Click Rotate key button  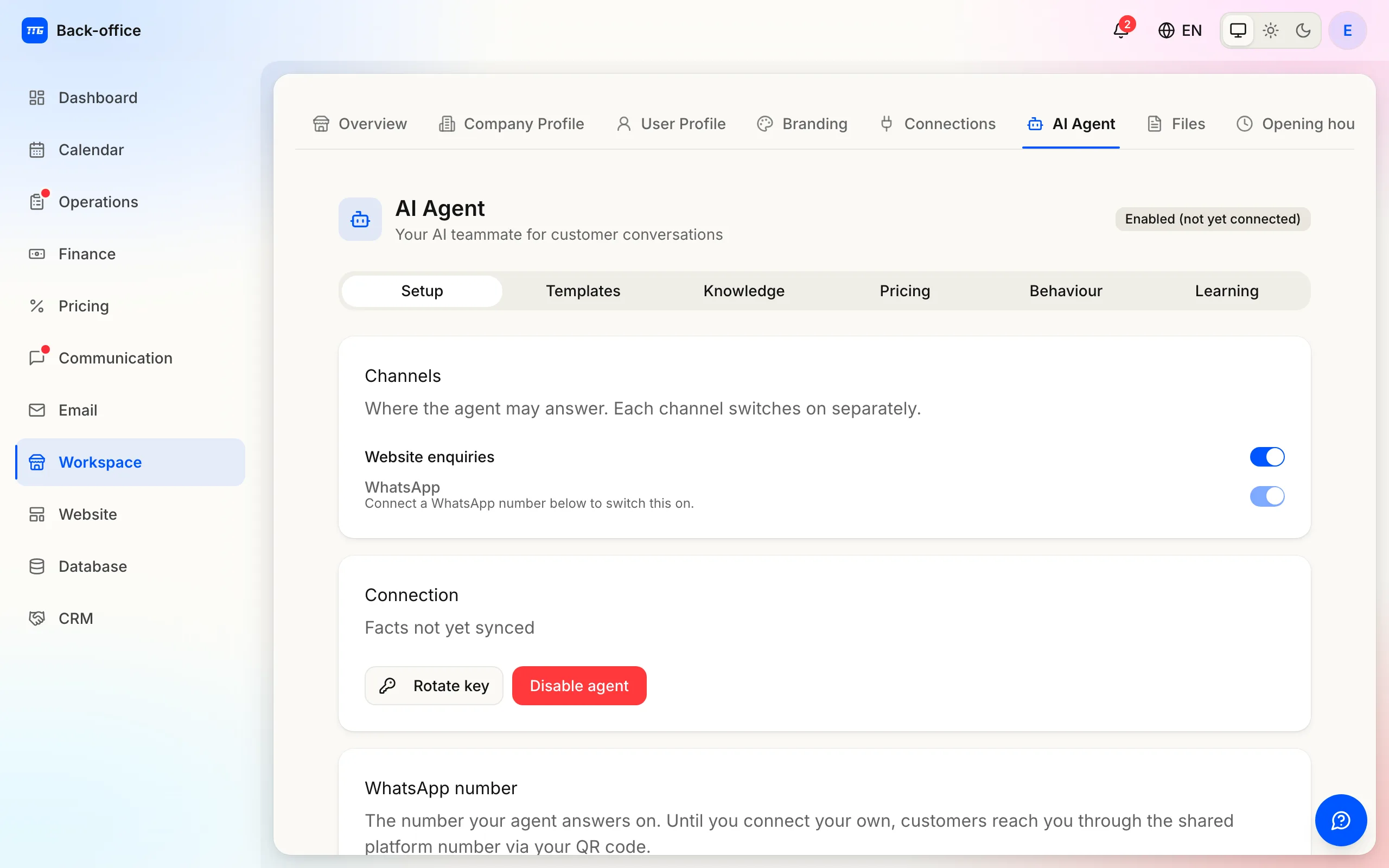[x=434, y=685]
